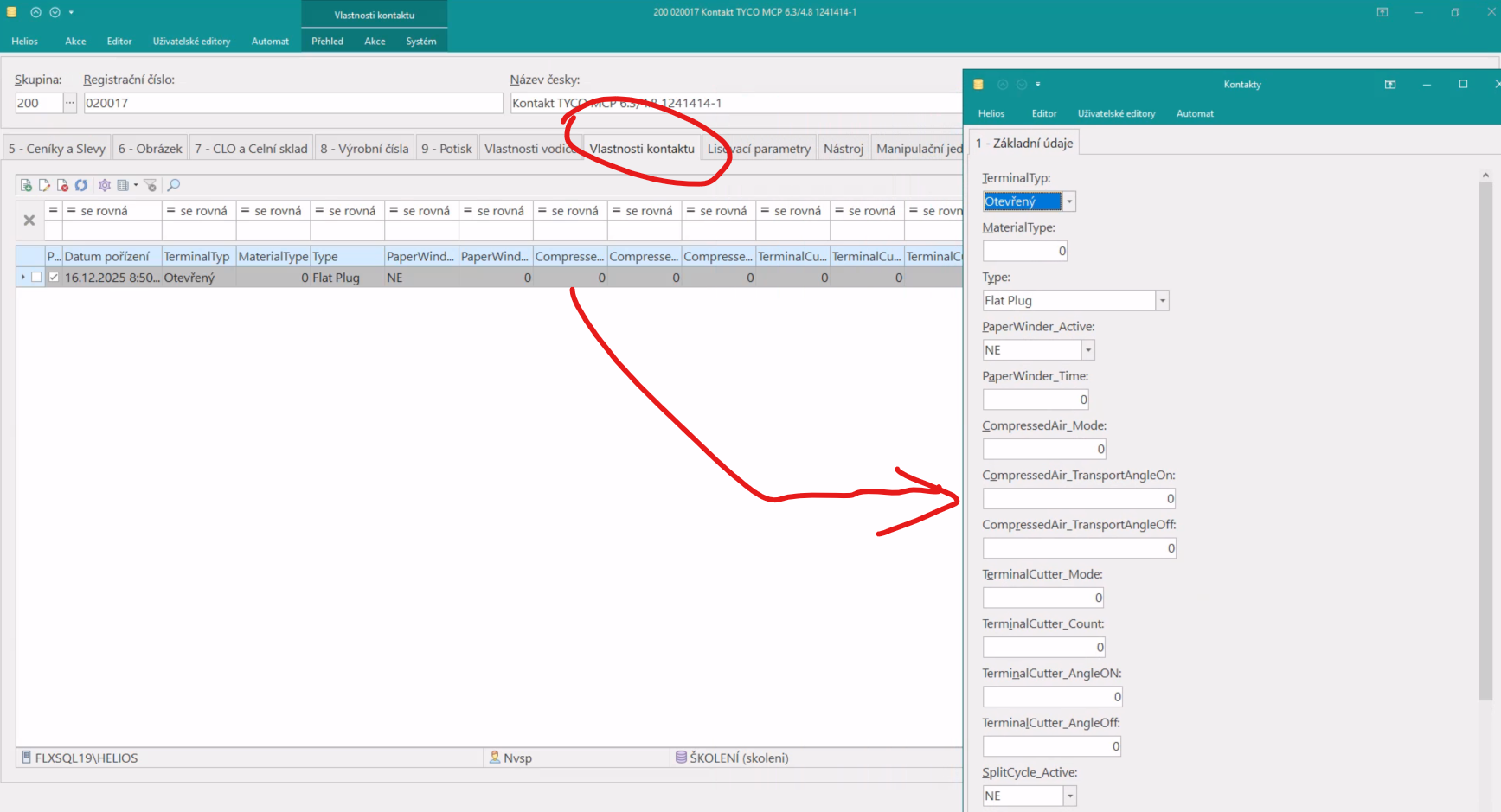
Task: Switch to the 9 - Potisk tab
Action: pos(446,149)
